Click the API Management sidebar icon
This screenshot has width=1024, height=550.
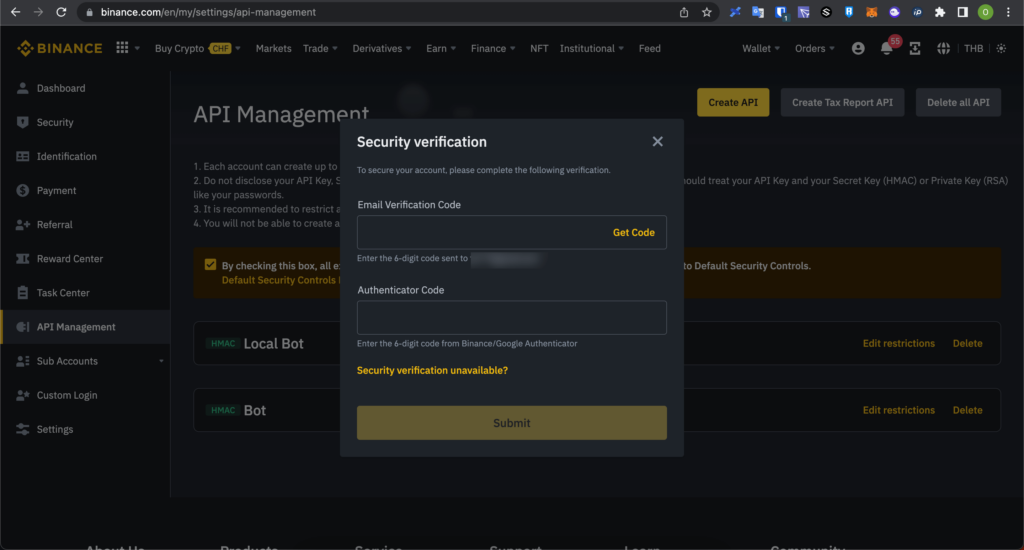click(23, 327)
